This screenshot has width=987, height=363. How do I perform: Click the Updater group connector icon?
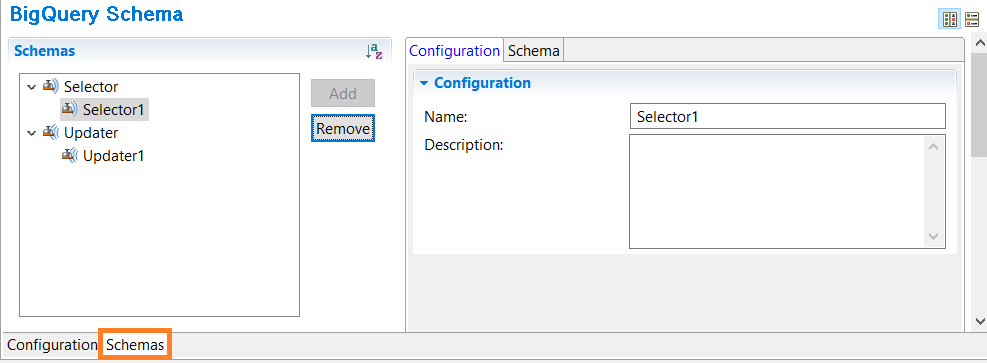tap(51, 133)
